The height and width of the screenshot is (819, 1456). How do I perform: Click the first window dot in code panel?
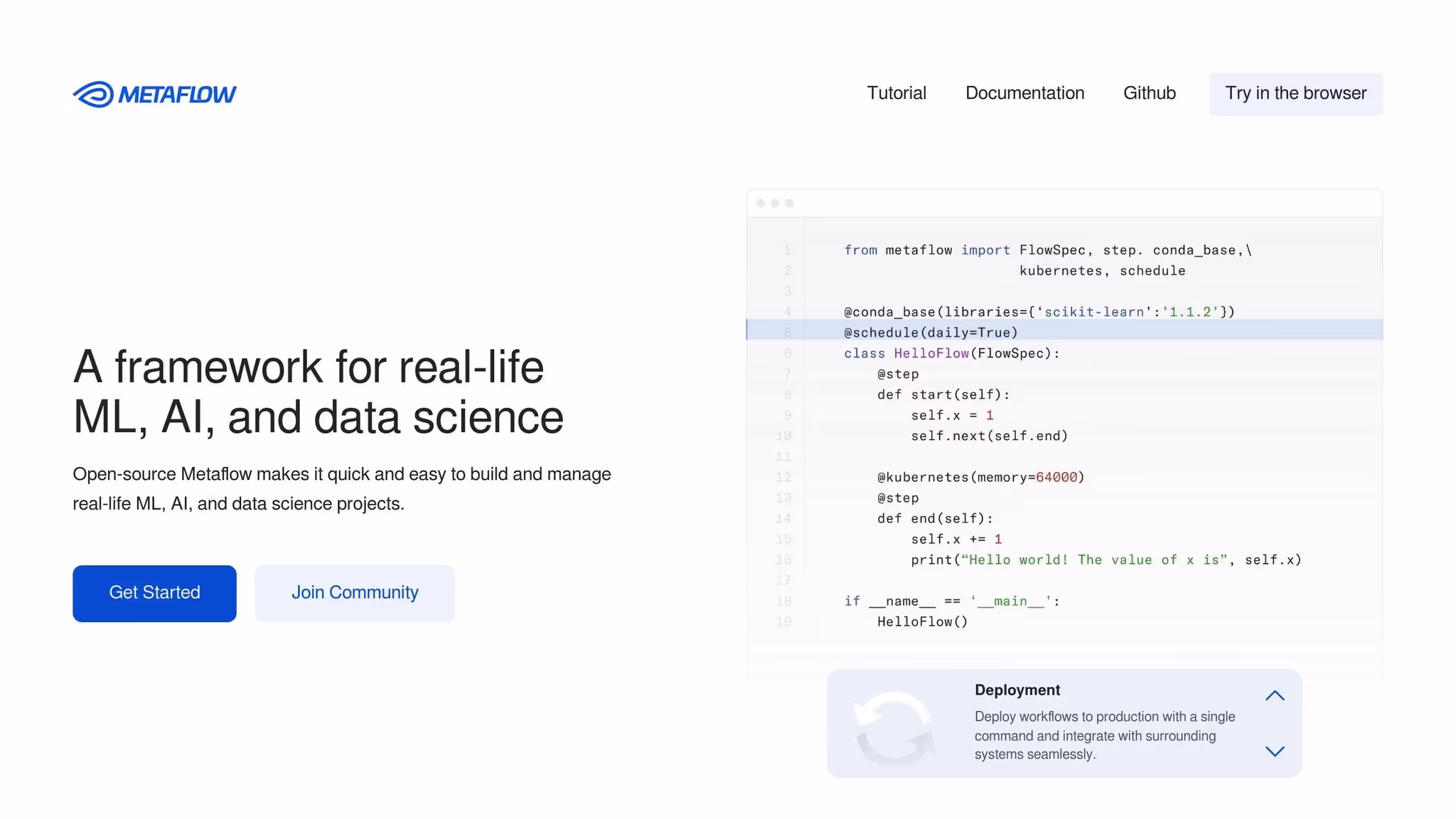(761, 203)
